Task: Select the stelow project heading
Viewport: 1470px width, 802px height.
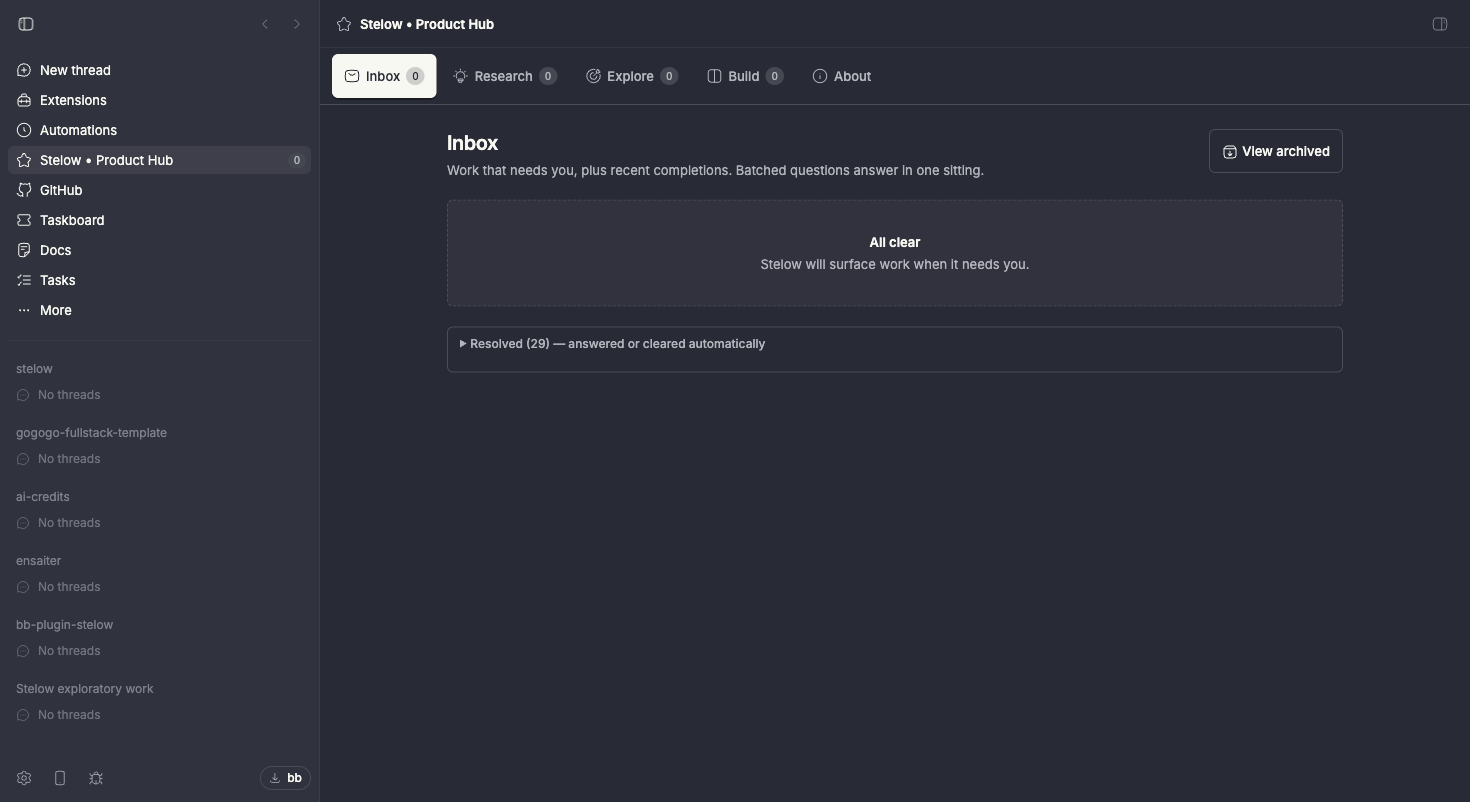Action: (34, 369)
